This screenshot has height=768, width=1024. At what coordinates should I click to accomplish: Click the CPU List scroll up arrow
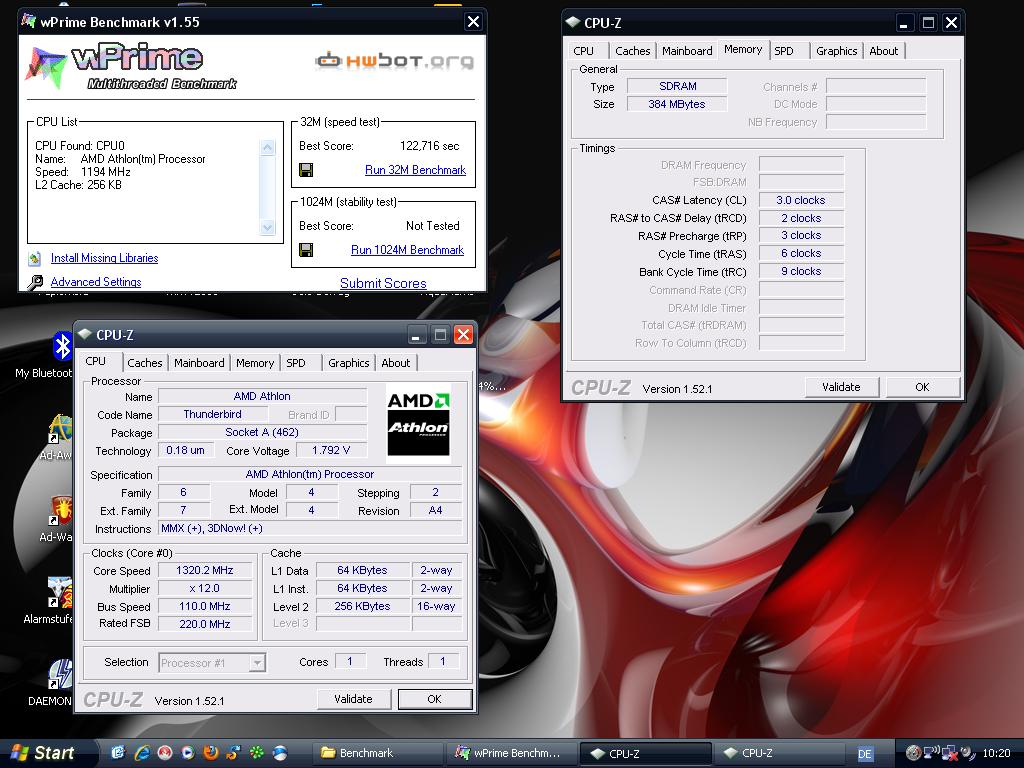tap(268, 148)
